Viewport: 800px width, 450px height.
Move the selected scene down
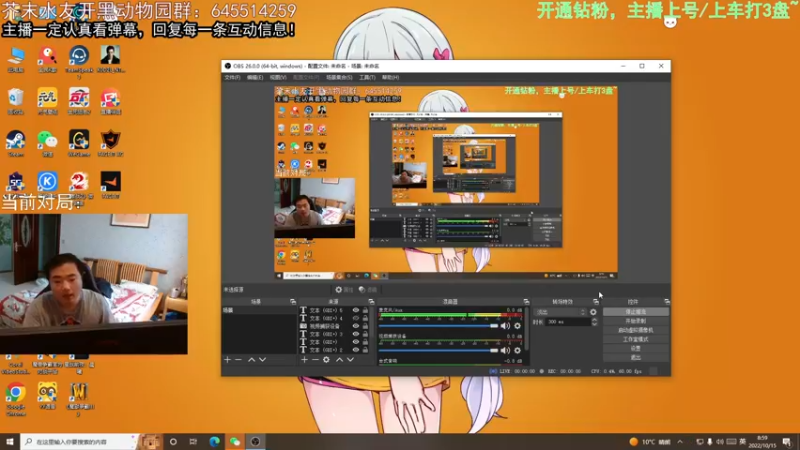pos(262,360)
